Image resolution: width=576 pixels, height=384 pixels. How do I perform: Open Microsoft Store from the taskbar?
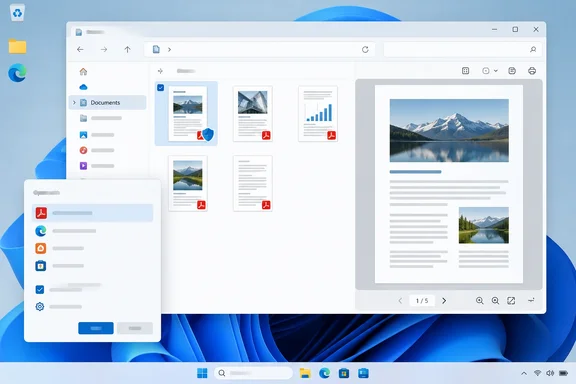[344, 373]
